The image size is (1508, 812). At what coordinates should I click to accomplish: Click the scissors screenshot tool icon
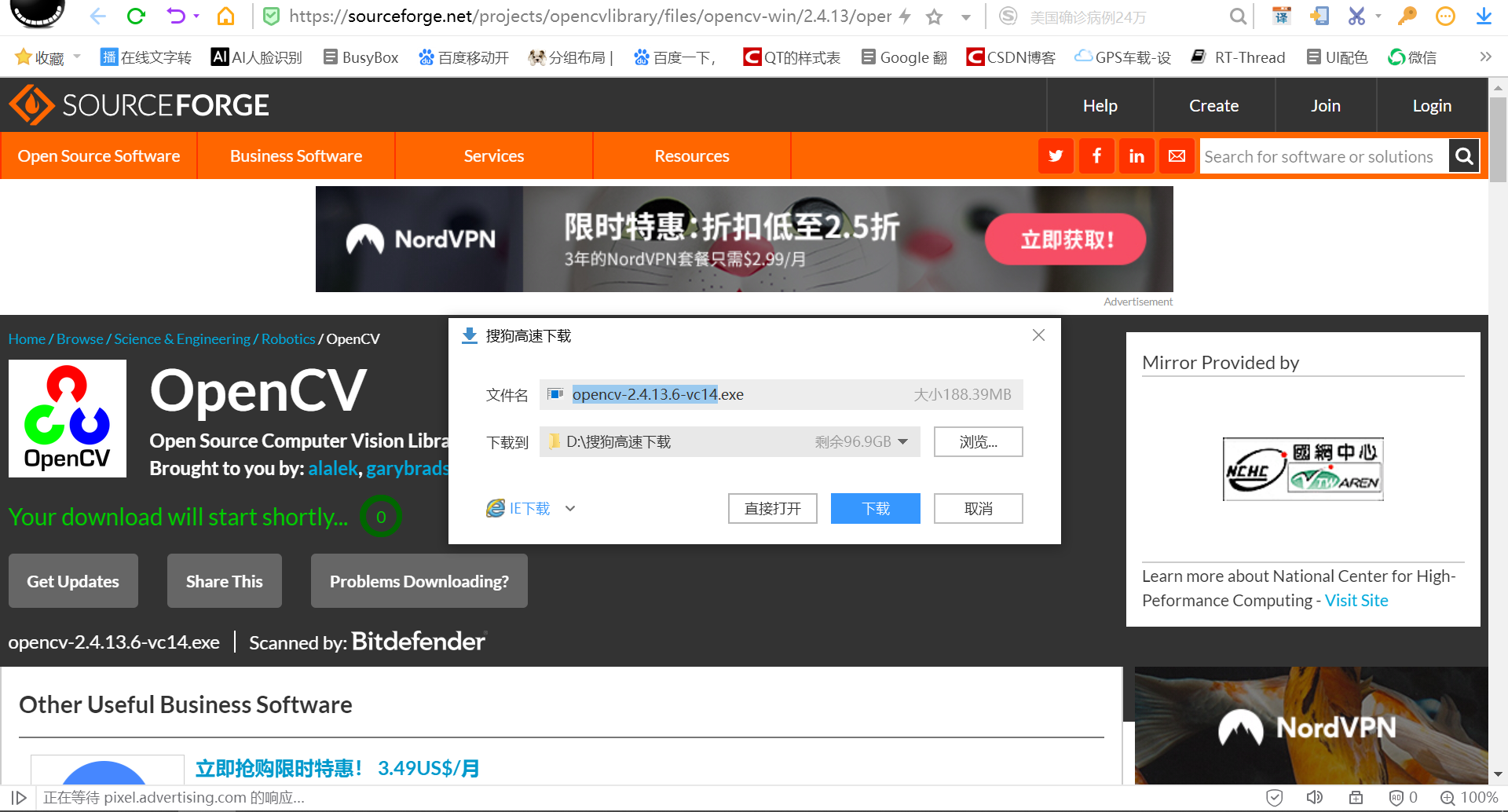tap(1356, 16)
